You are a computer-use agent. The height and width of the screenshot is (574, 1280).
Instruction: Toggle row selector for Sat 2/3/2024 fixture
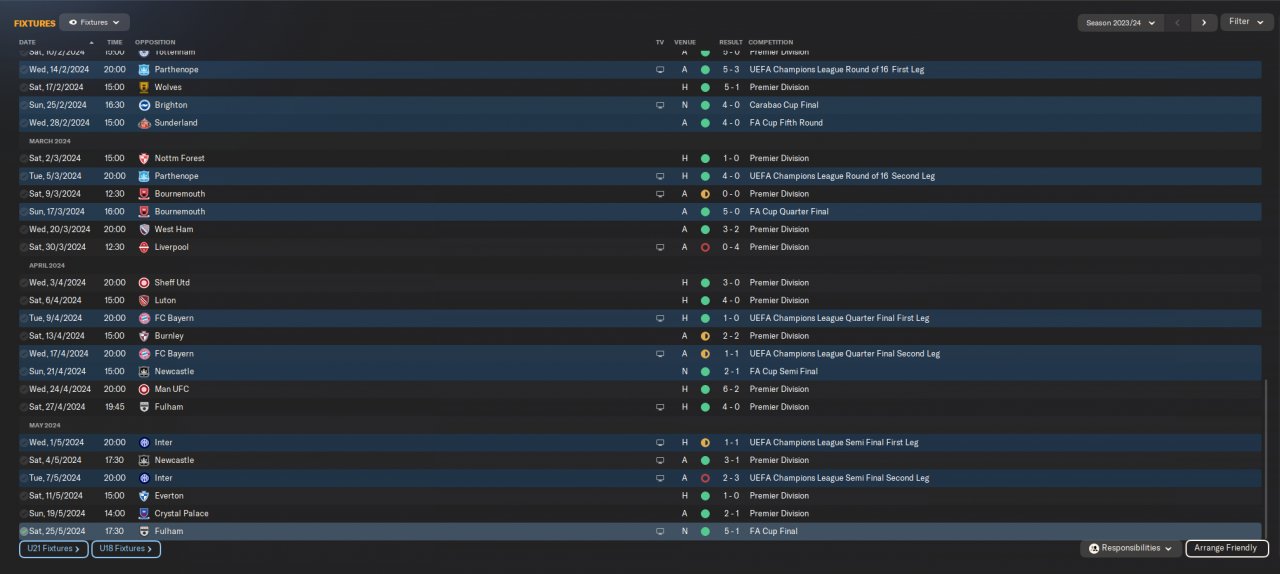pyautogui.click(x=24, y=159)
